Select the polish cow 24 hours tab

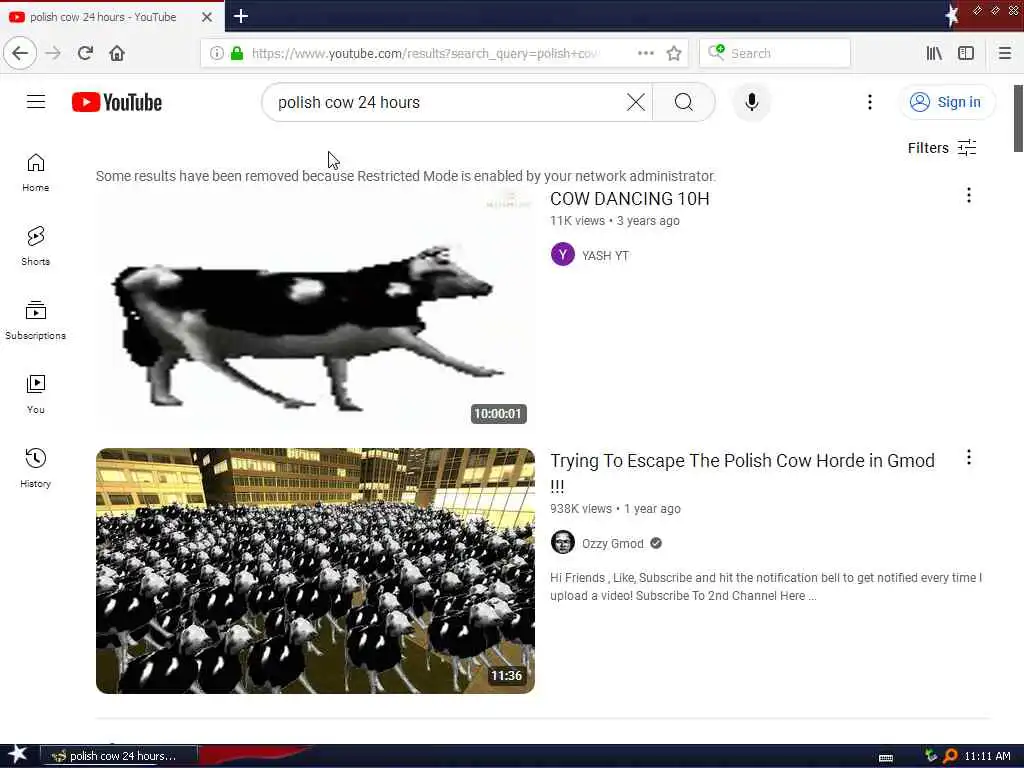click(103, 17)
